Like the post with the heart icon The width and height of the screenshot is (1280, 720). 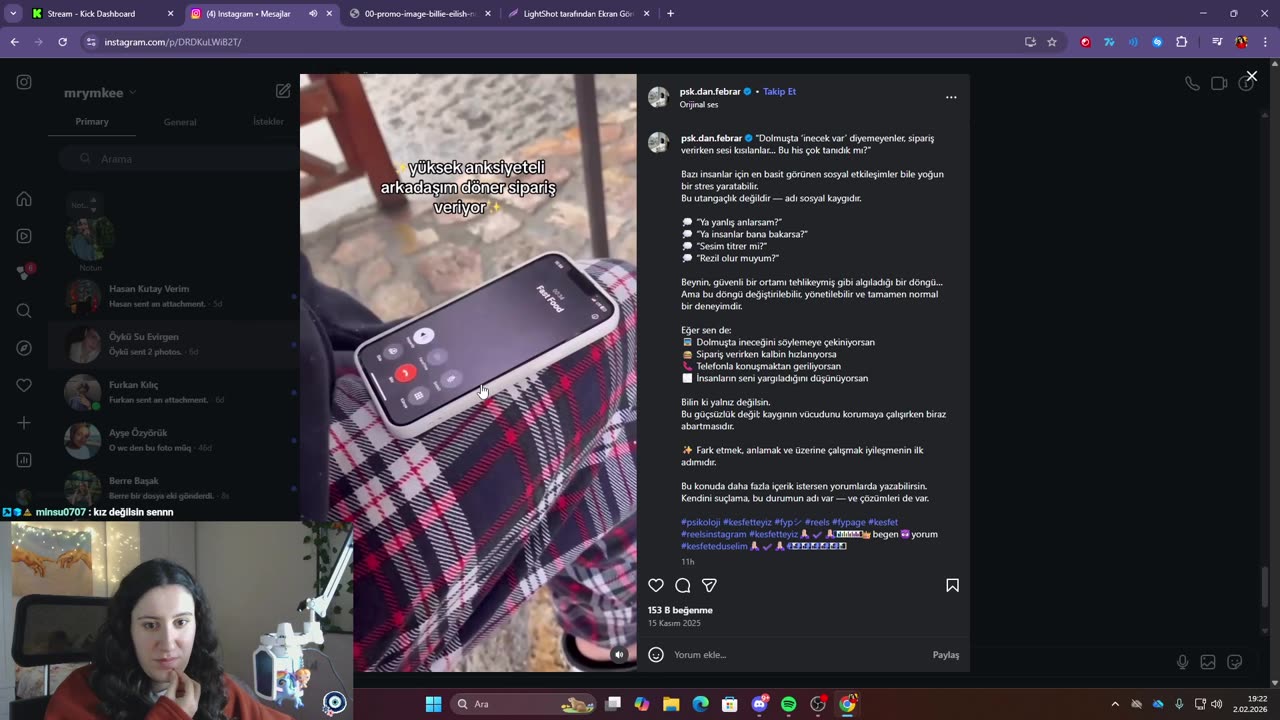click(x=656, y=585)
